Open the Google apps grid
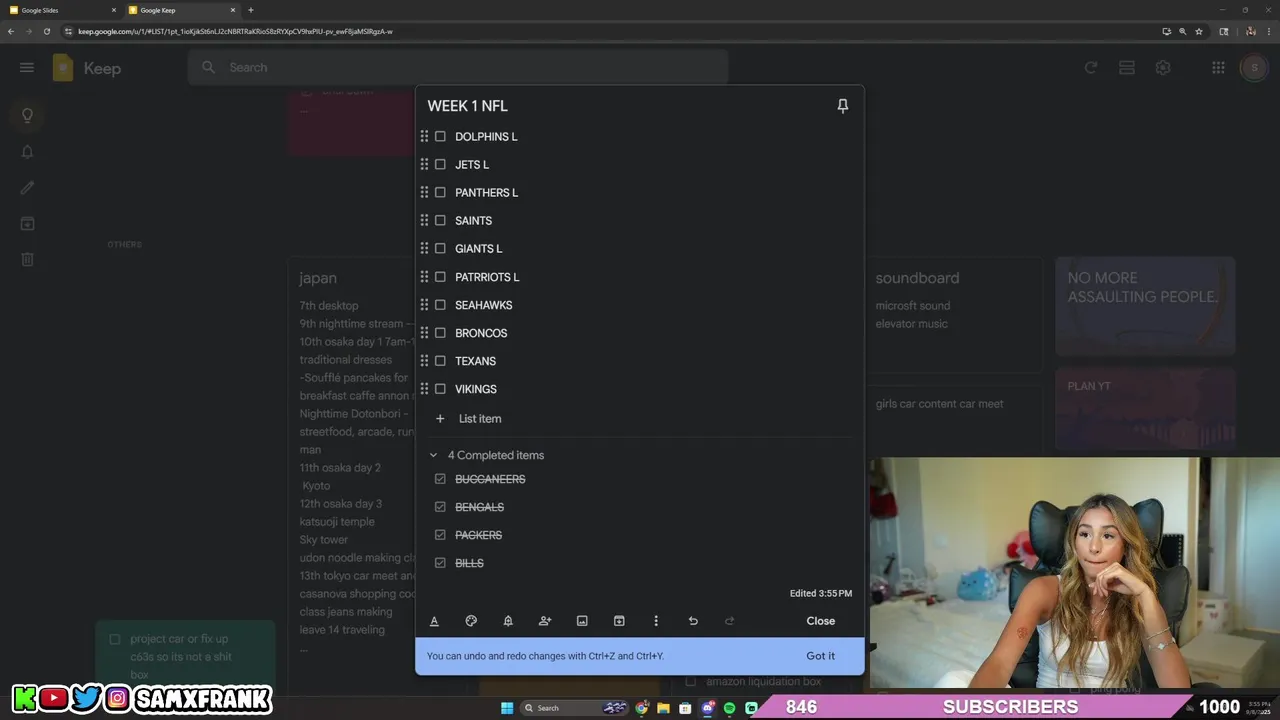1280x720 pixels. pyautogui.click(x=1218, y=67)
